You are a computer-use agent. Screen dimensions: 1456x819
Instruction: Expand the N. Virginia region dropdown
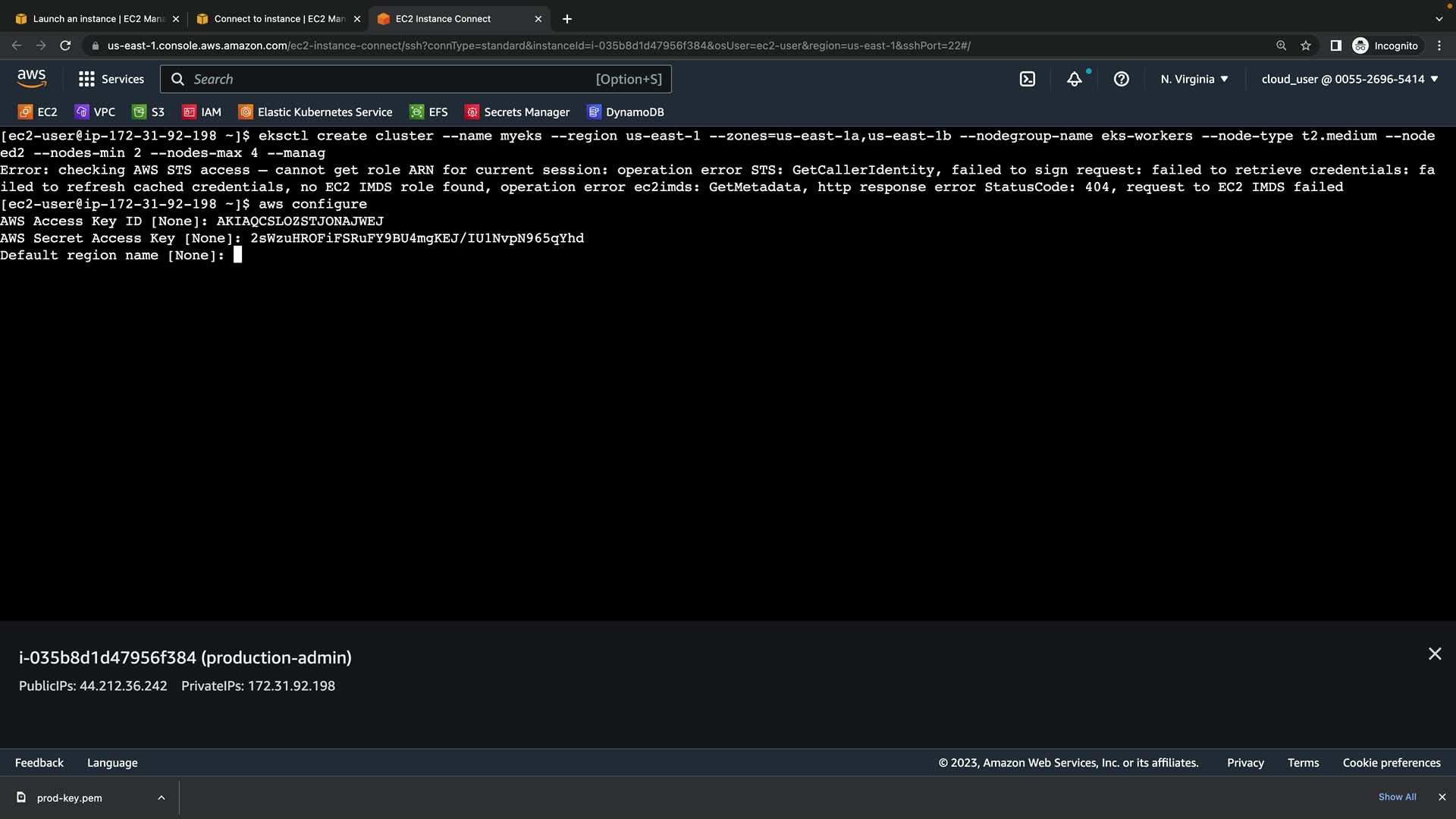[x=1194, y=79]
